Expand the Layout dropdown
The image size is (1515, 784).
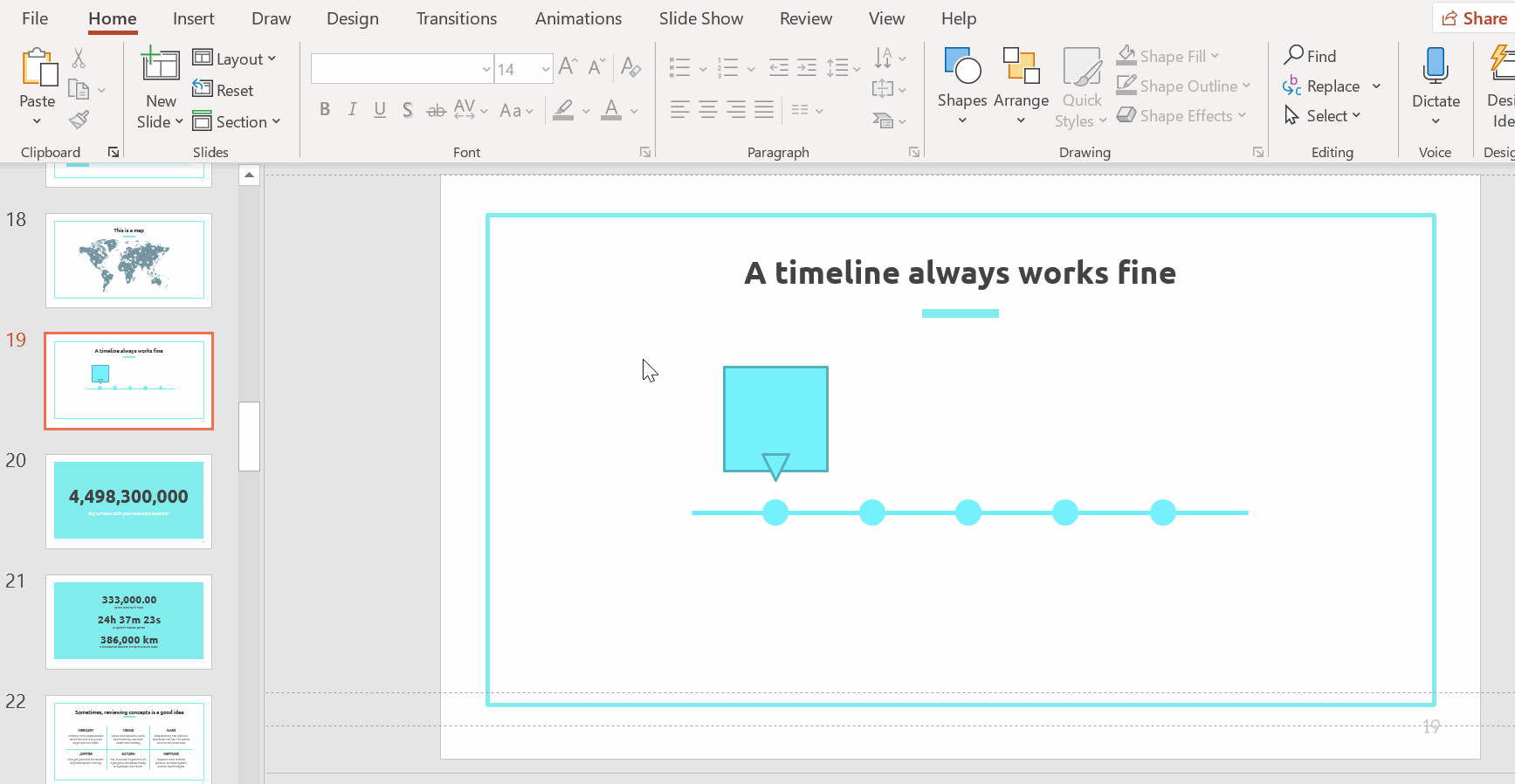235,58
